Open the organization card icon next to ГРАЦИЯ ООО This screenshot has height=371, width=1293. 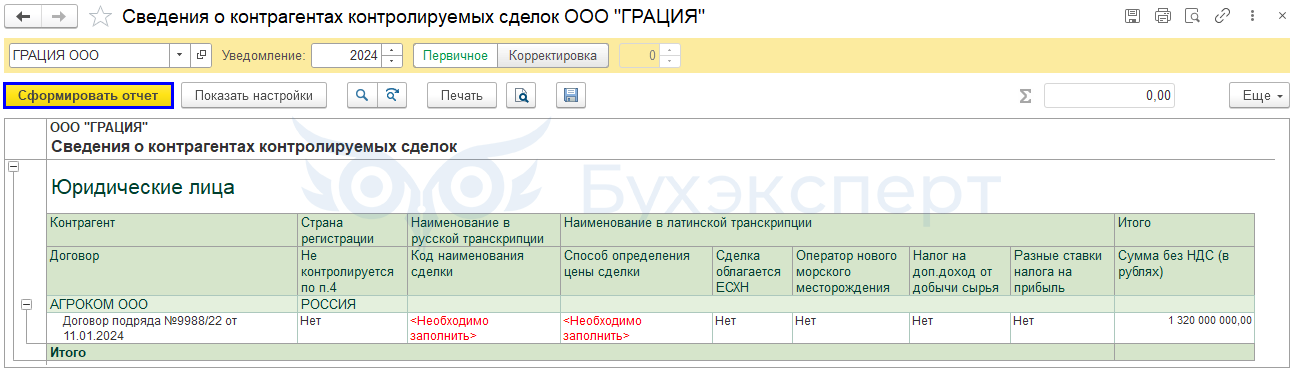coord(201,55)
